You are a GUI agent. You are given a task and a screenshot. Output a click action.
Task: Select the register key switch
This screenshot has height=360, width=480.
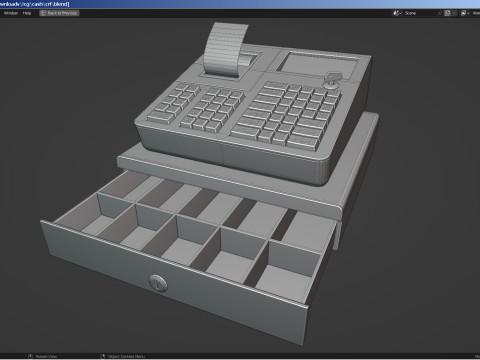tap(332, 80)
